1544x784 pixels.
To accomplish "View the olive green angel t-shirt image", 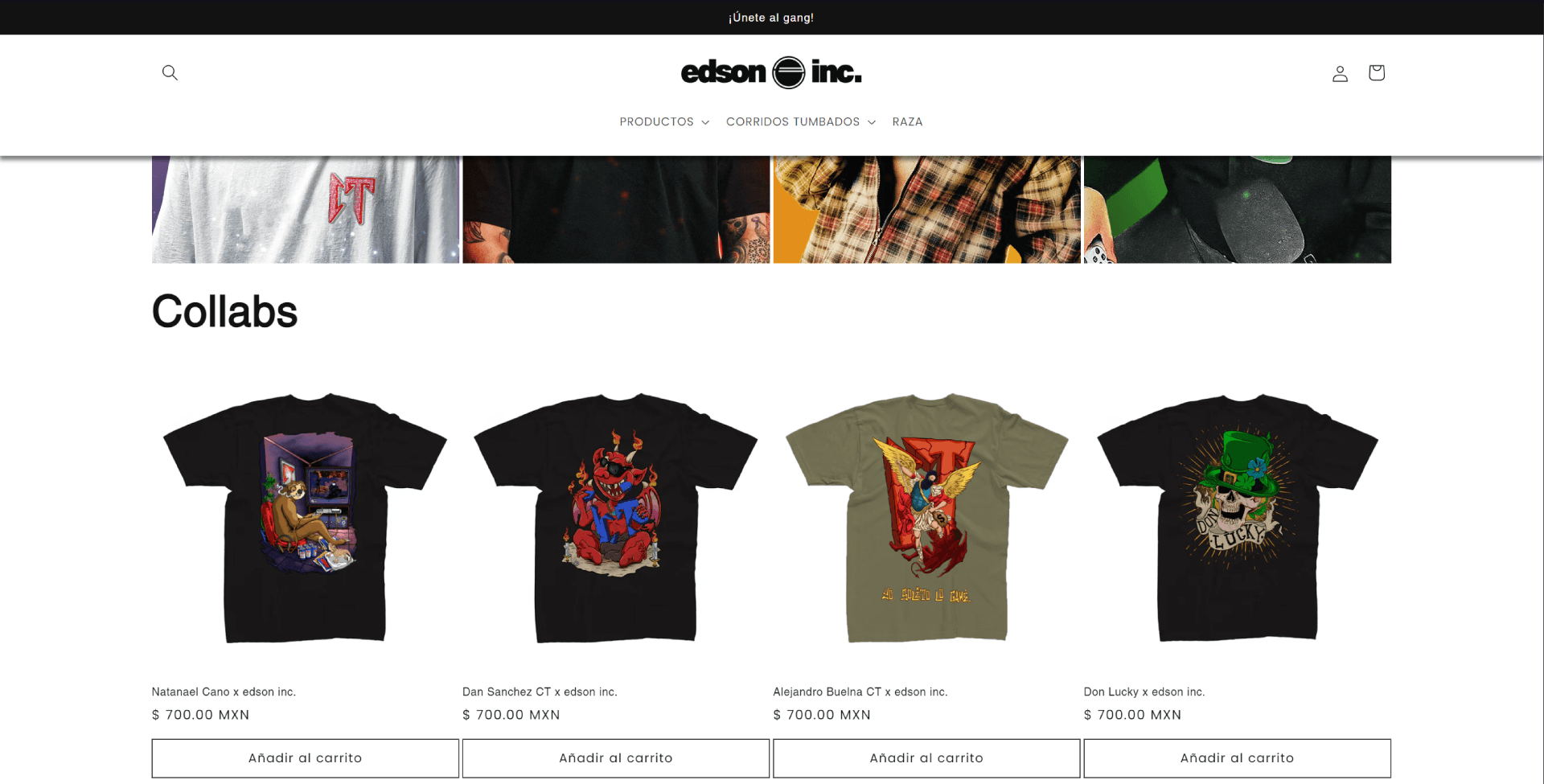I will 926,517.
